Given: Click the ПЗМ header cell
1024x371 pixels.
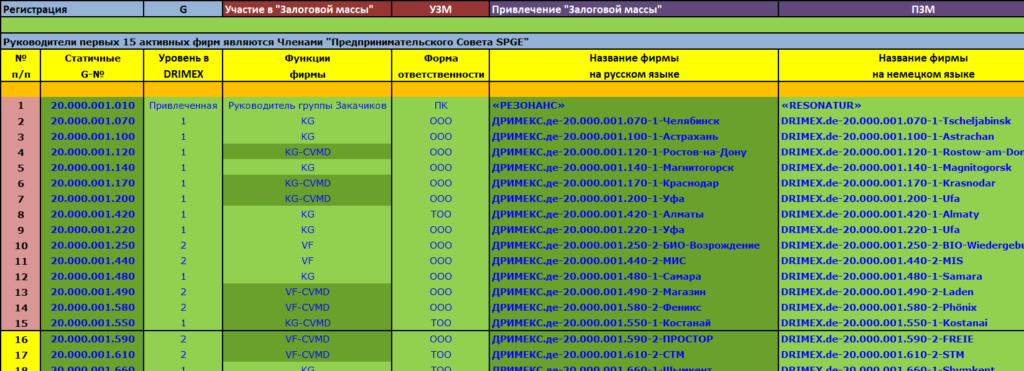Looking at the screenshot, I should 901,9.
